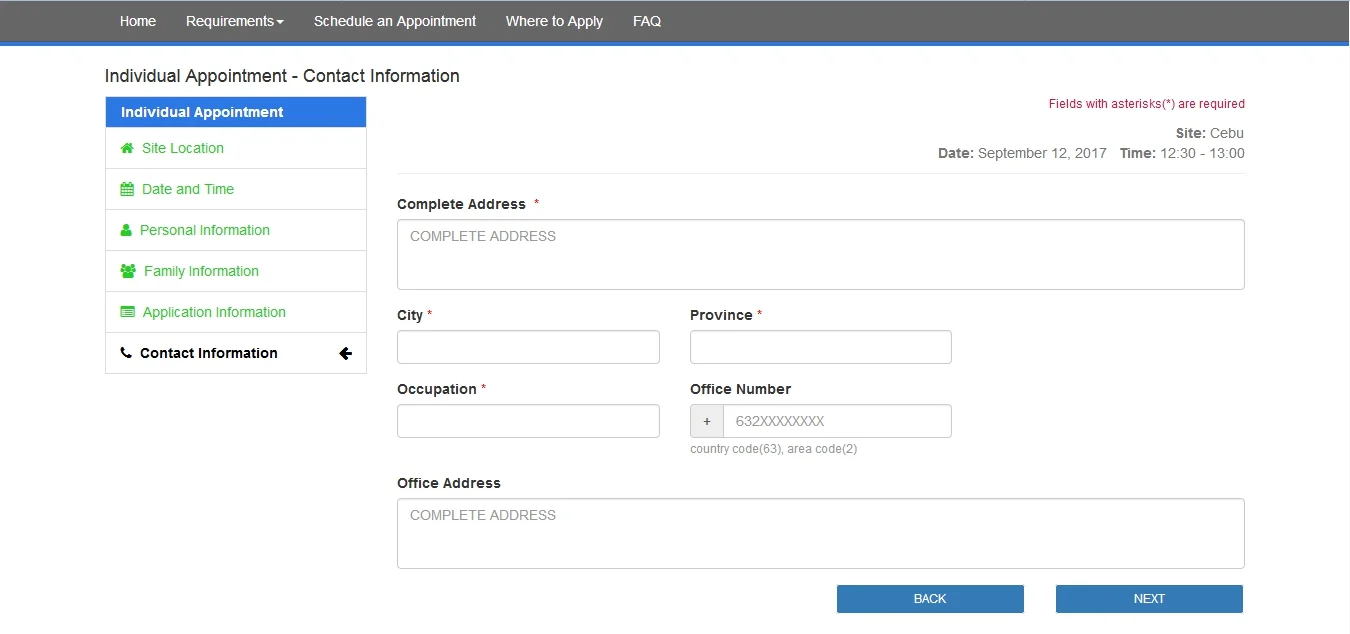Click the 'Time: 12:30 - 13:00' text

[x=1182, y=153]
